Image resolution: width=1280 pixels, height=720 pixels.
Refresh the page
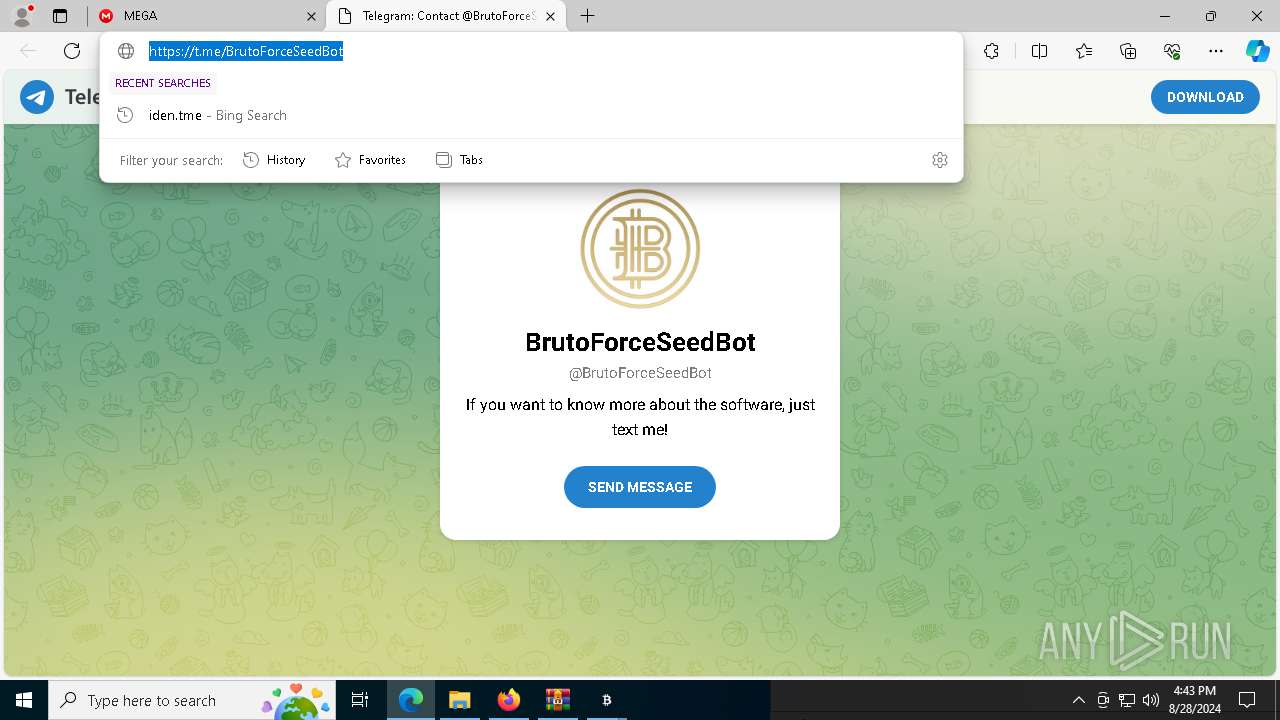pos(72,51)
